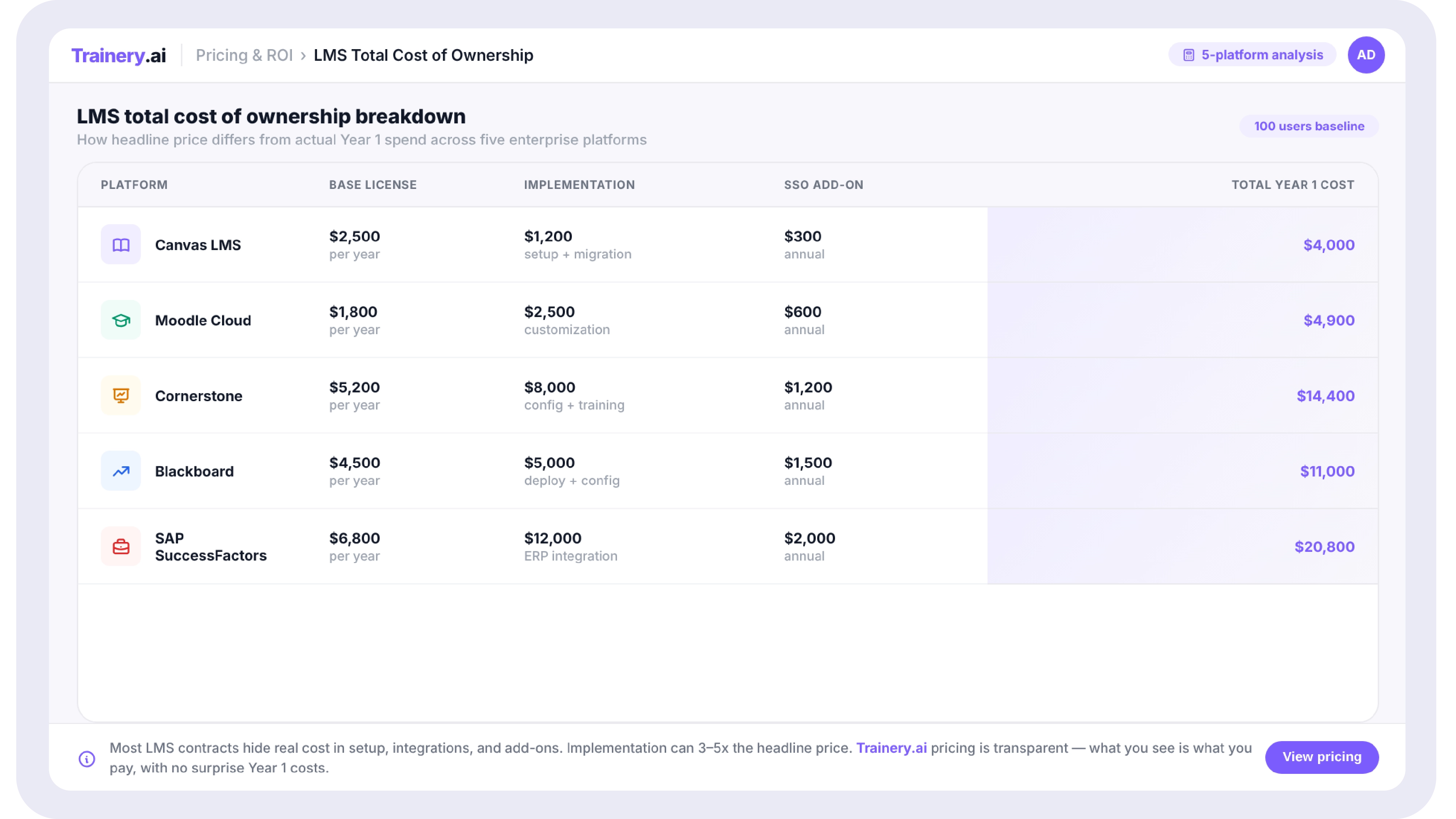Click Canvas LMS total $4,000
This screenshot has height=819, width=1456.
point(1329,245)
